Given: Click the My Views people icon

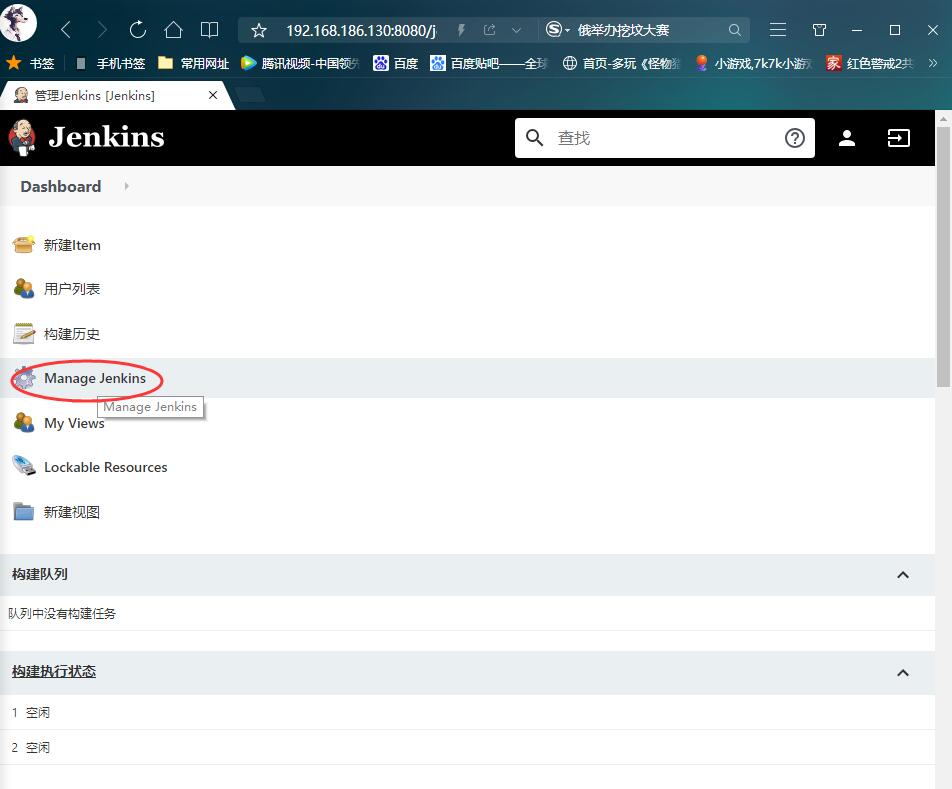Looking at the screenshot, I should tap(24, 422).
